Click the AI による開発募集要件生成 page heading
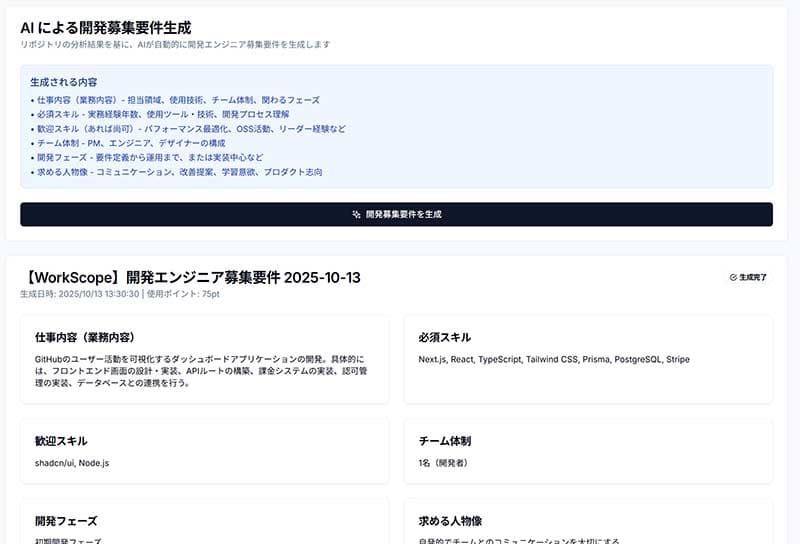 [x=105, y=27]
